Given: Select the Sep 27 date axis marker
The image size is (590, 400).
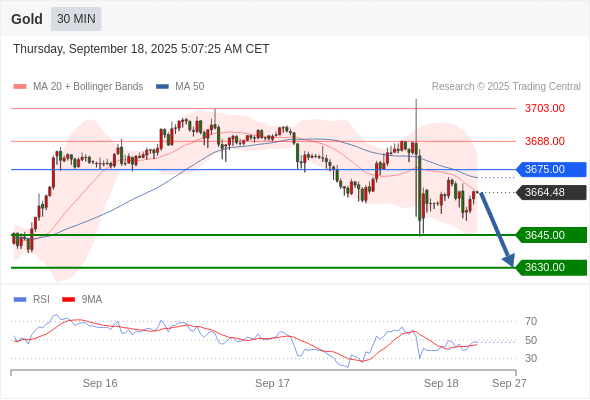Looking at the screenshot, I should [509, 383].
